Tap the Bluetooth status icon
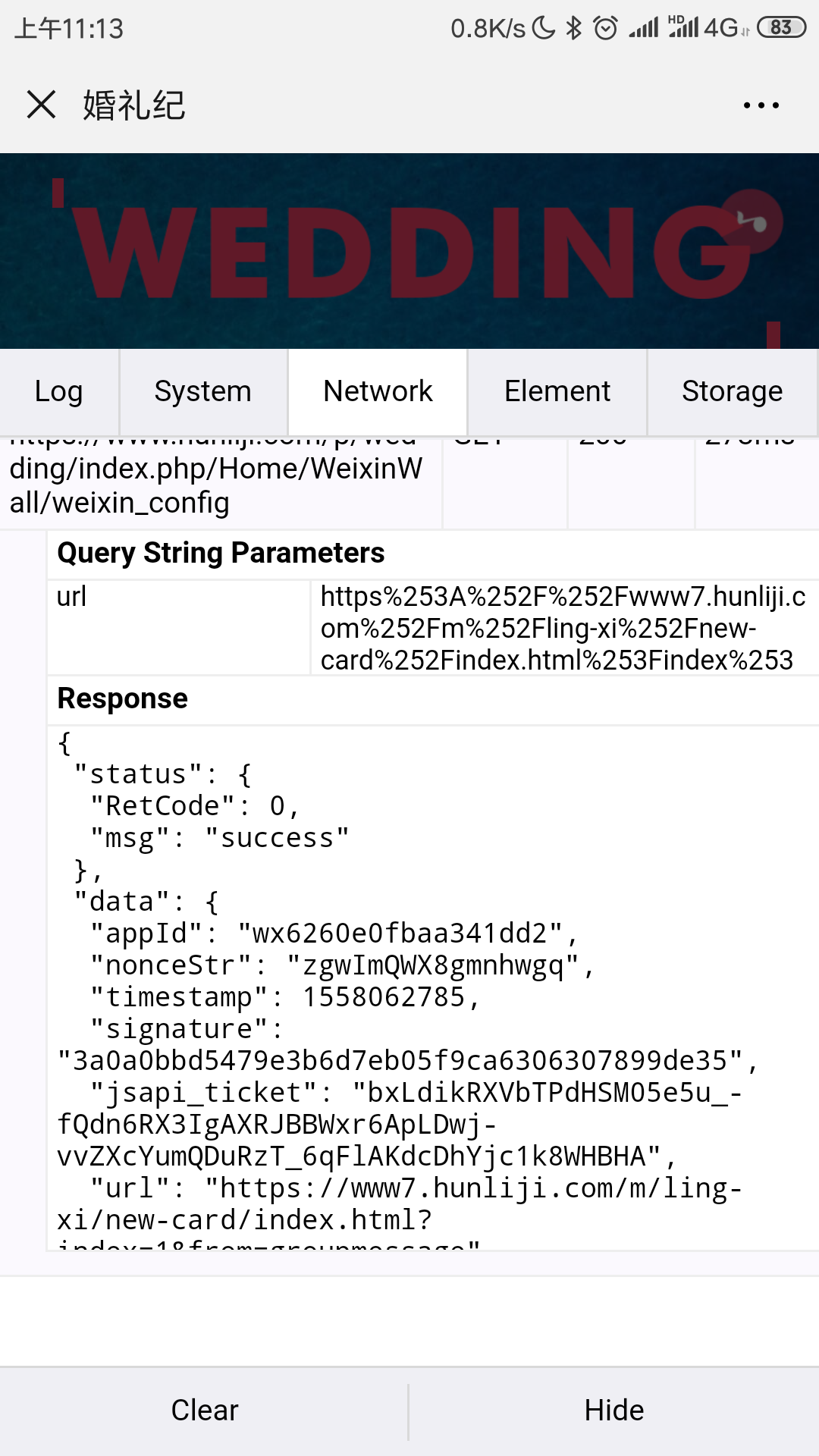 pos(574,28)
